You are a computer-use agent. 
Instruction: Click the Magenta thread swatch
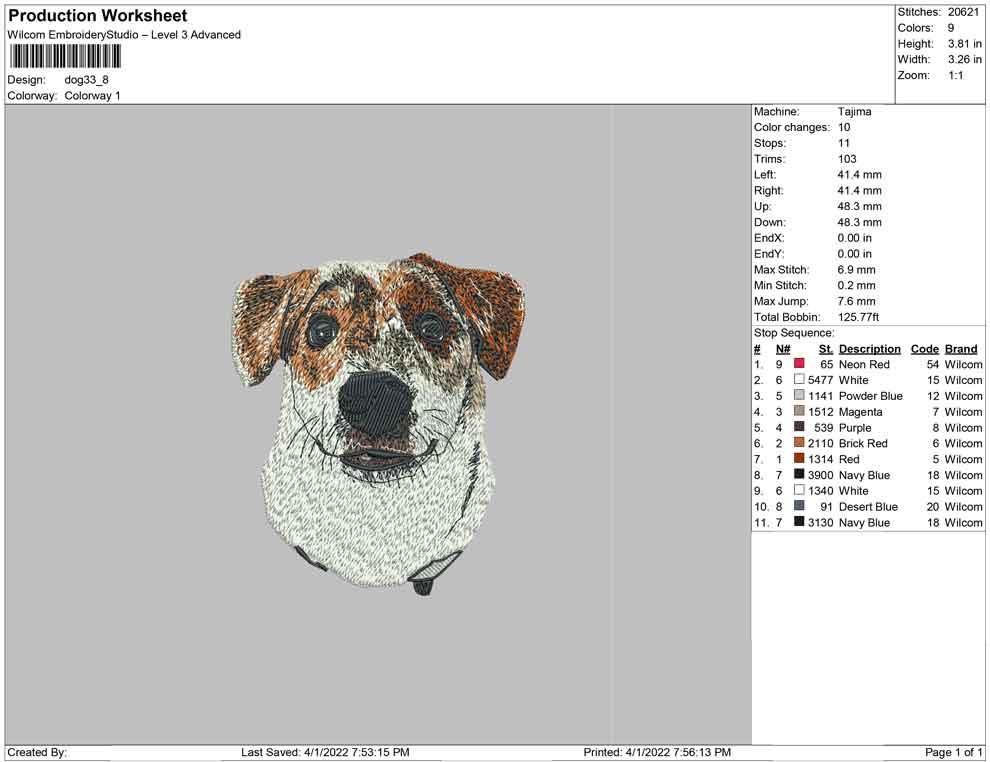pos(799,412)
